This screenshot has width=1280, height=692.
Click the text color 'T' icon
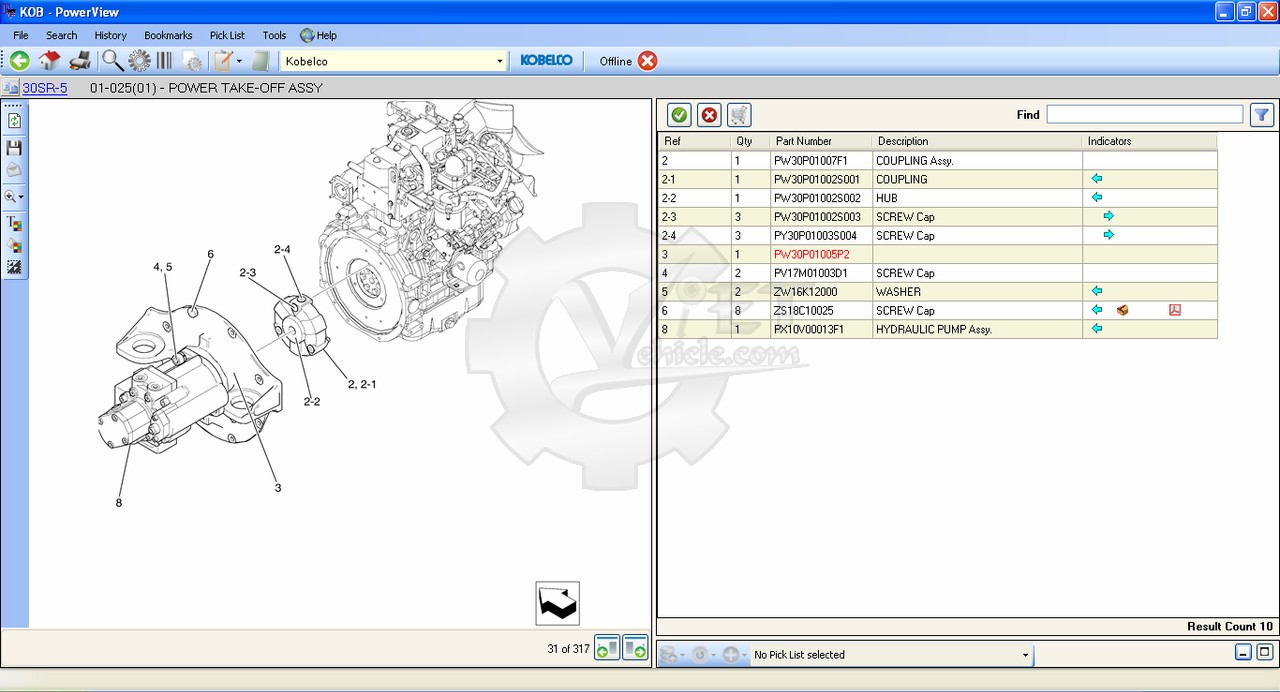coord(14,223)
